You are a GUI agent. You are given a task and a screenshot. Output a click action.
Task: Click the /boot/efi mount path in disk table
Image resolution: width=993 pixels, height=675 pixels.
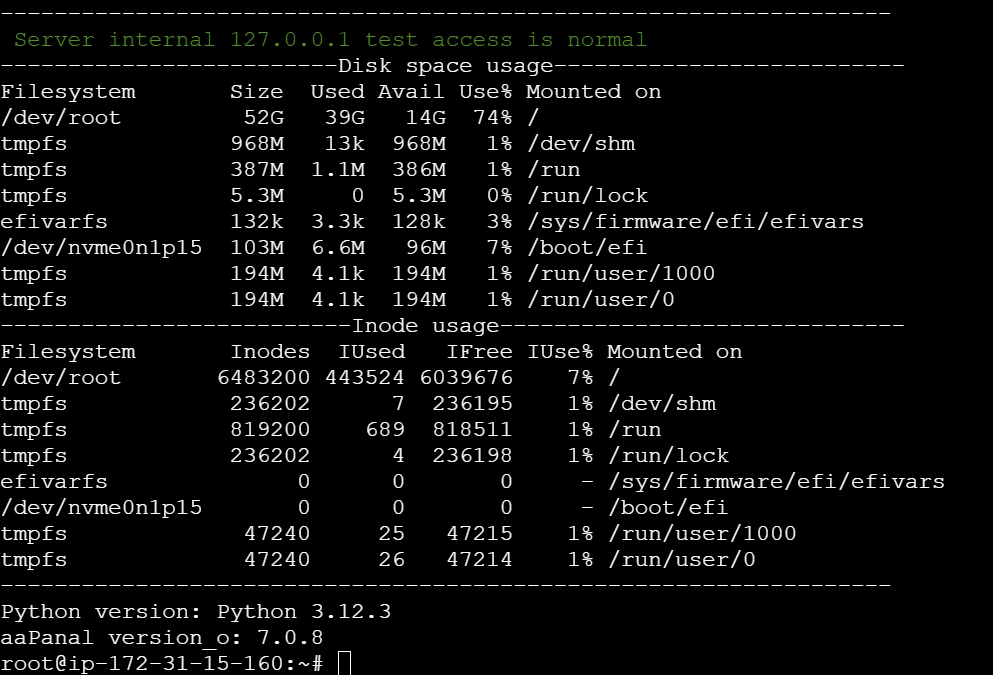(585, 248)
